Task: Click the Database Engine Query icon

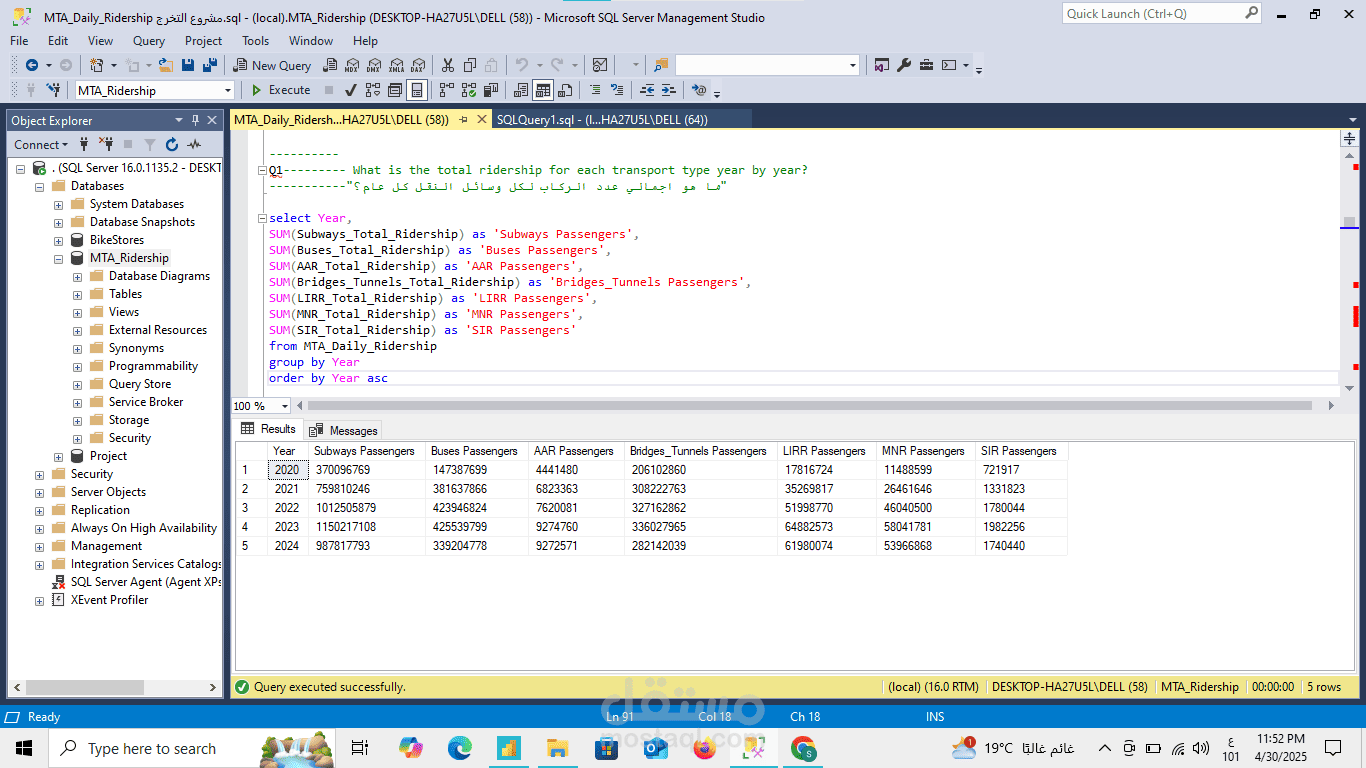Action: (x=330, y=65)
